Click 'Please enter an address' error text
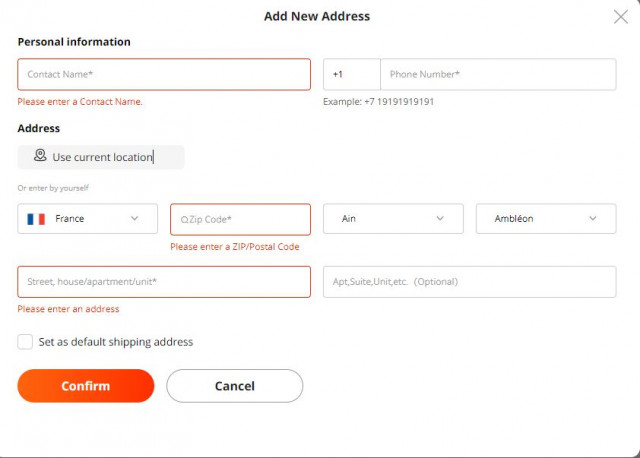The height and width of the screenshot is (458, 640). pyautogui.click(x=68, y=309)
